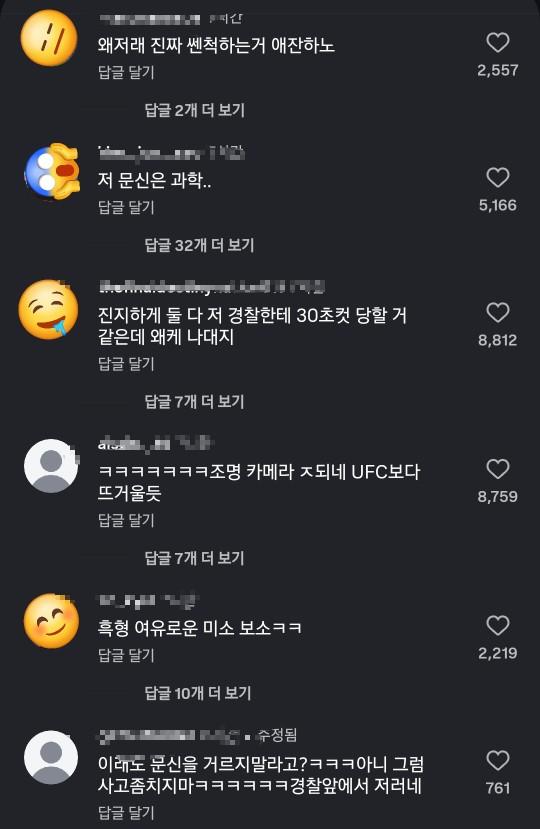This screenshot has height=829, width=540.
Task: Reply to the '흑형 여유로운 미소' comment
Action: (x=126, y=655)
